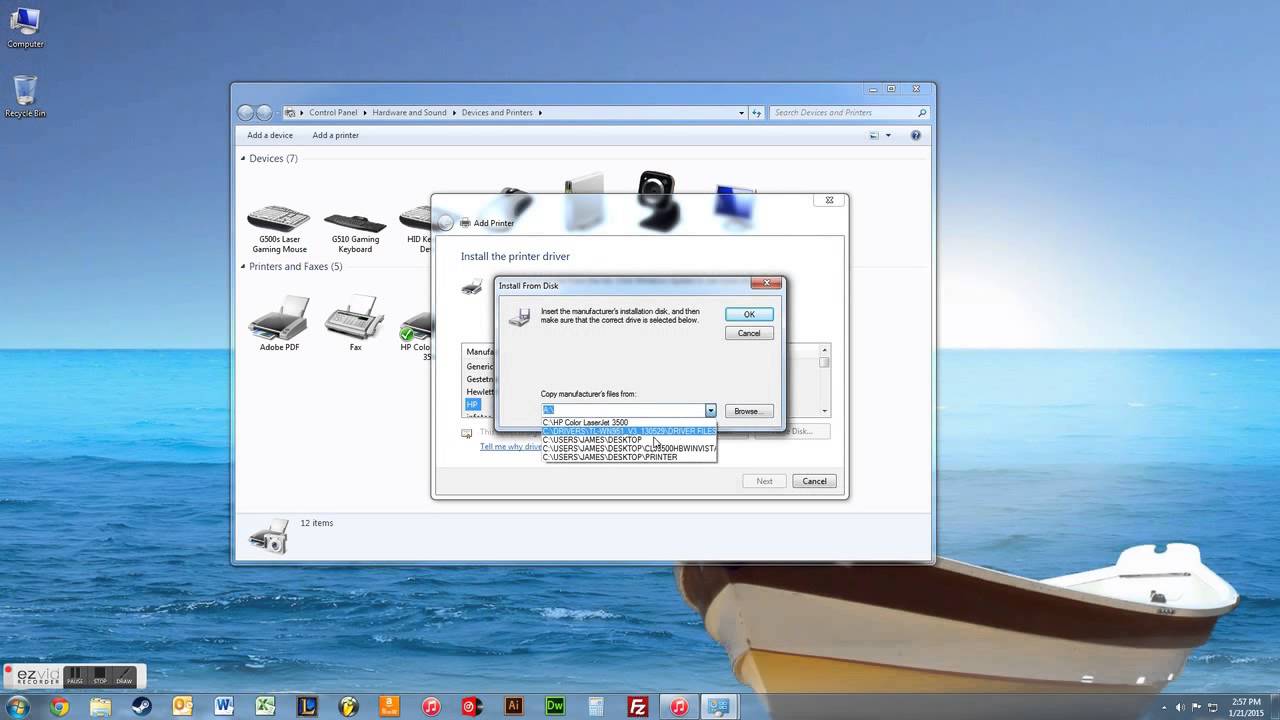Select the CLJ3500HBWINVISTA desktop path entry
This screenshot has width=1280, height=720.
629,448
